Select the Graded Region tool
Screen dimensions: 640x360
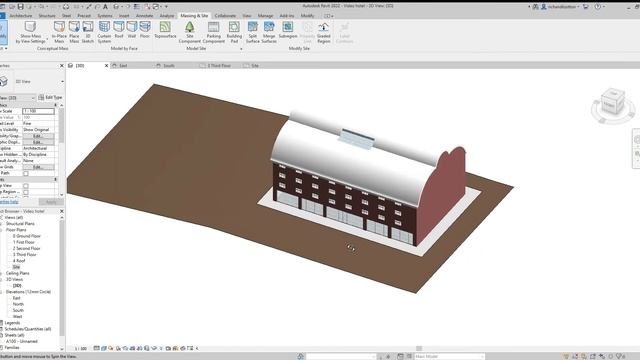tap(324, 32)
